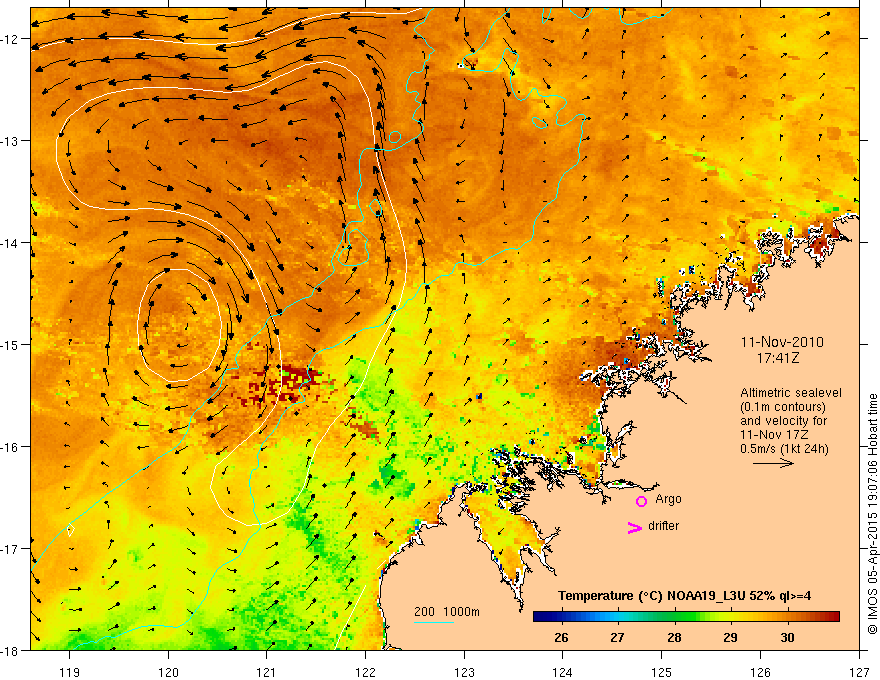
Task: Click the colorbar tick label 28
Action: [674, 637]
